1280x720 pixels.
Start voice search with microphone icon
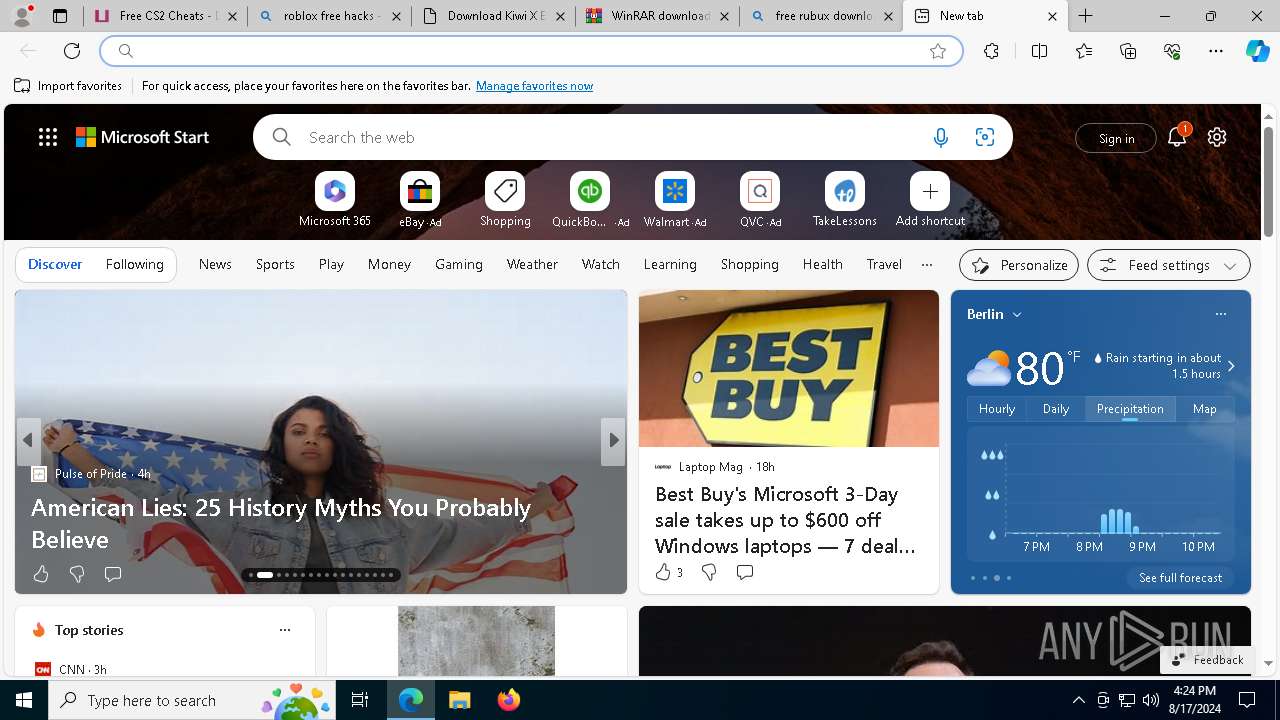[940, 137]
